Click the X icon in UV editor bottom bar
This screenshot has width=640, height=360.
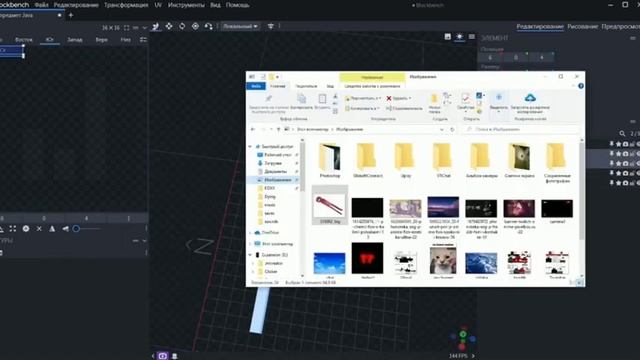click(x=39, y=229)
